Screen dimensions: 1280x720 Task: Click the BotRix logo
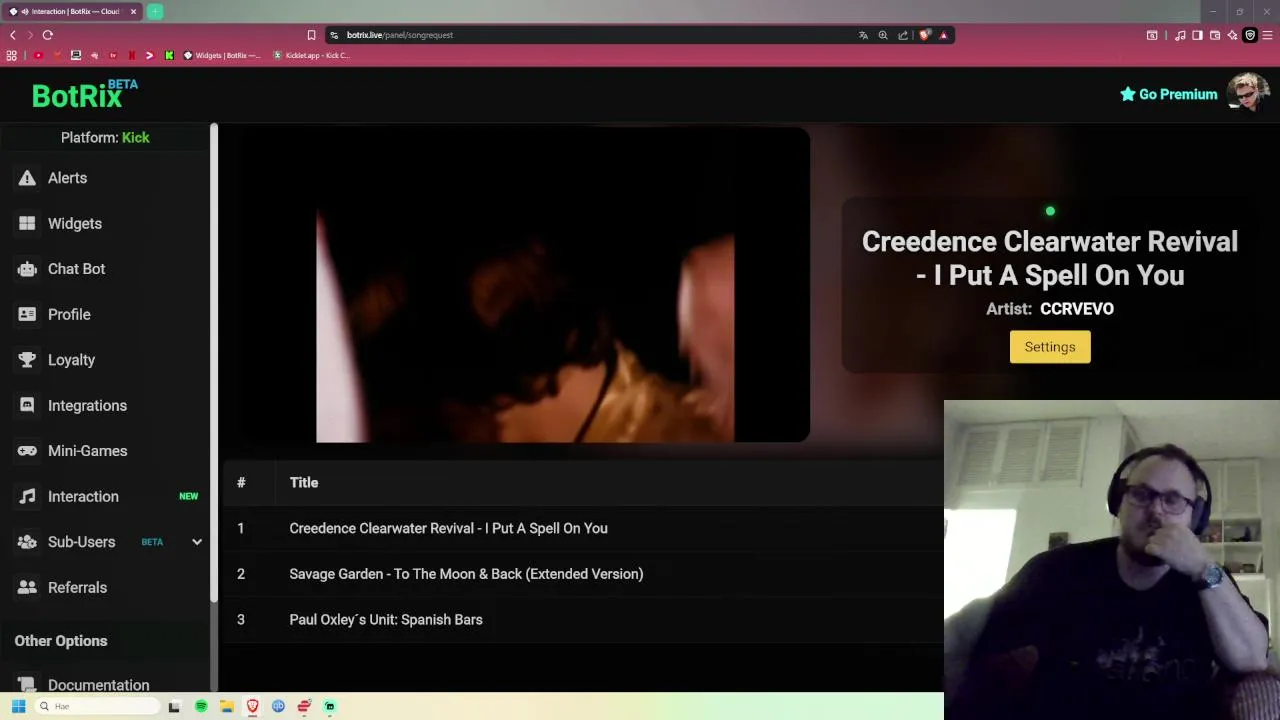[84, 94]
